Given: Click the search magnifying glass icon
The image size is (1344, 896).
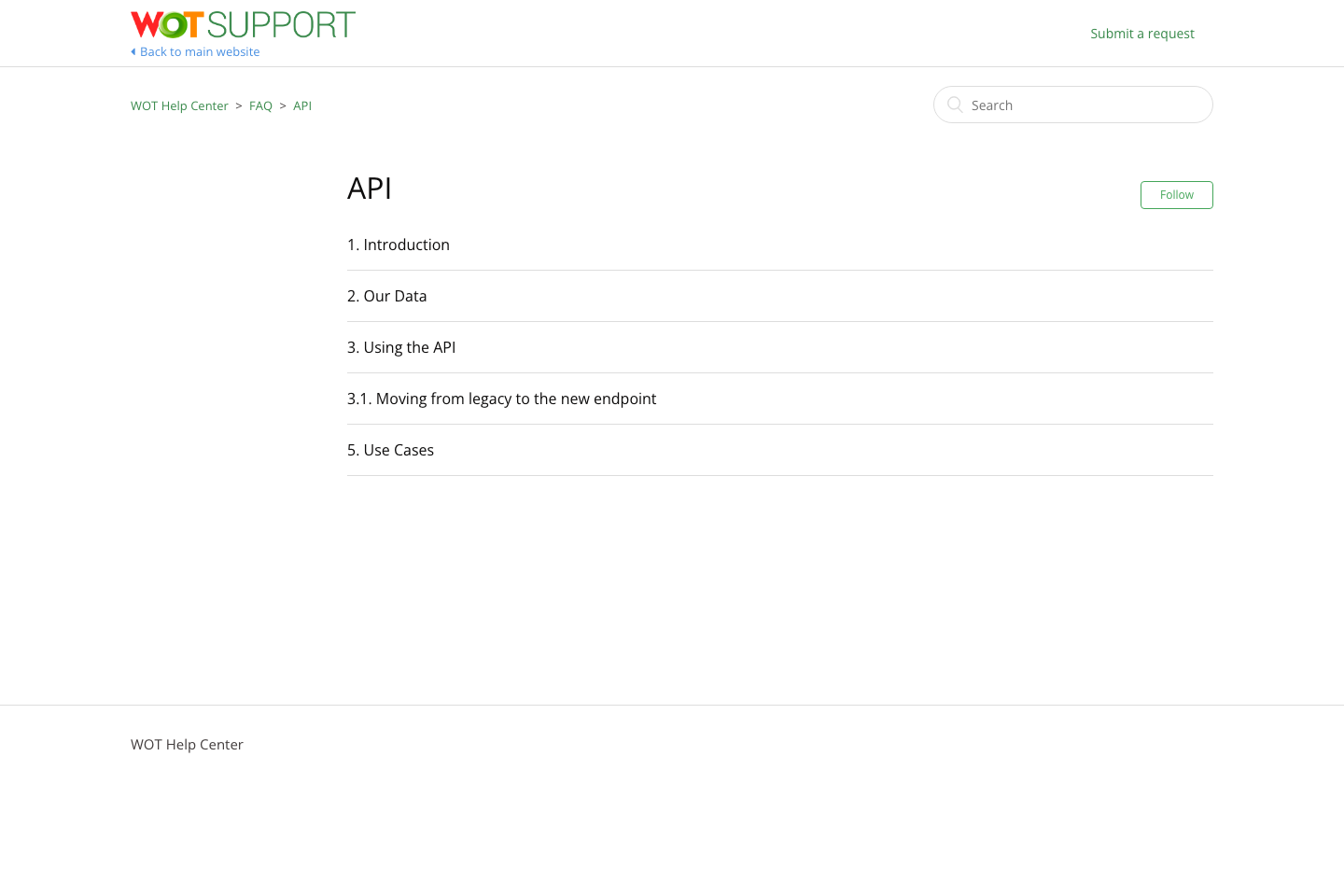Looking at the screenshot, I should [955, 105].
